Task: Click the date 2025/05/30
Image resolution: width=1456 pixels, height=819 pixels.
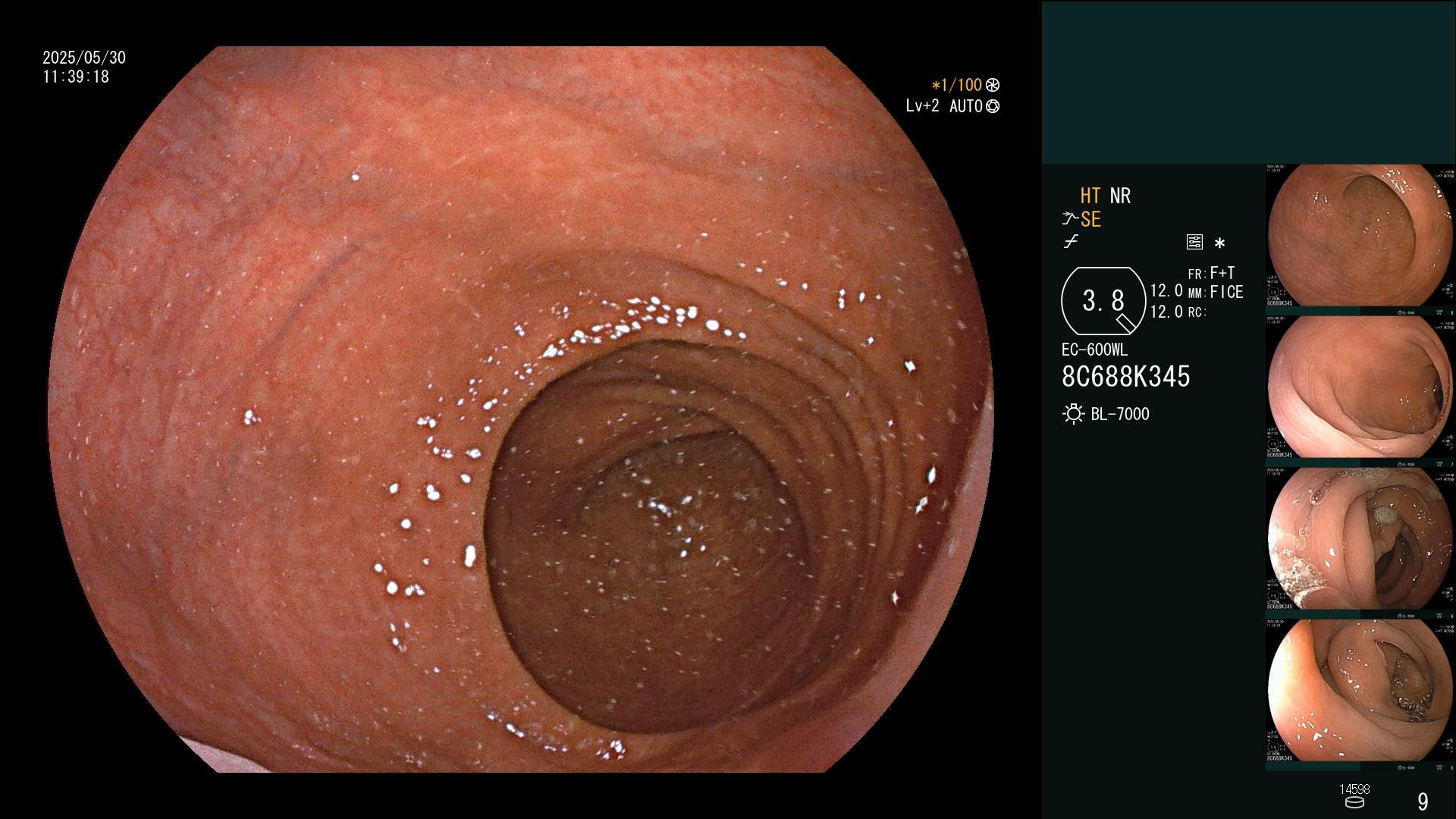Action: [84, 58]
